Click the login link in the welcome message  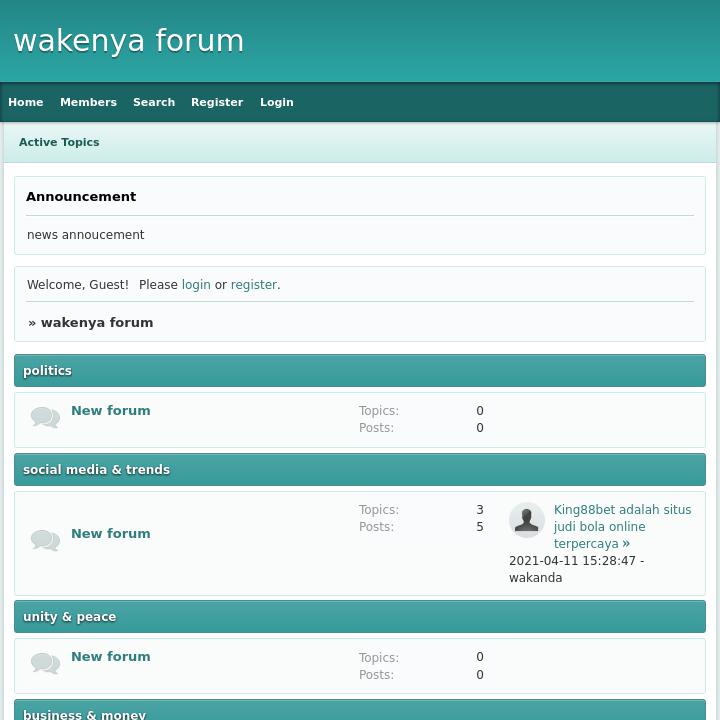(x=196, y=285)
